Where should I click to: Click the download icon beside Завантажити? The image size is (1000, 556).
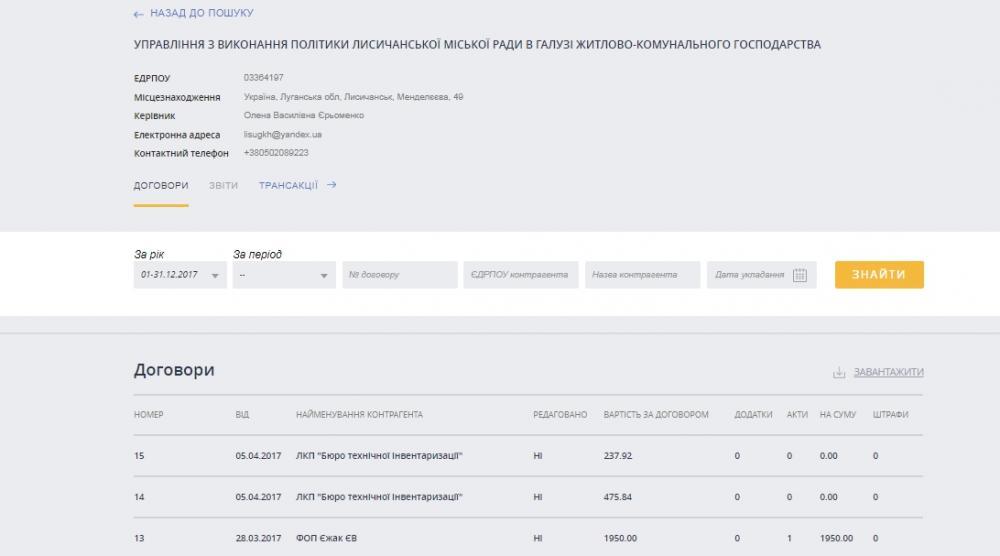point(839,373)
